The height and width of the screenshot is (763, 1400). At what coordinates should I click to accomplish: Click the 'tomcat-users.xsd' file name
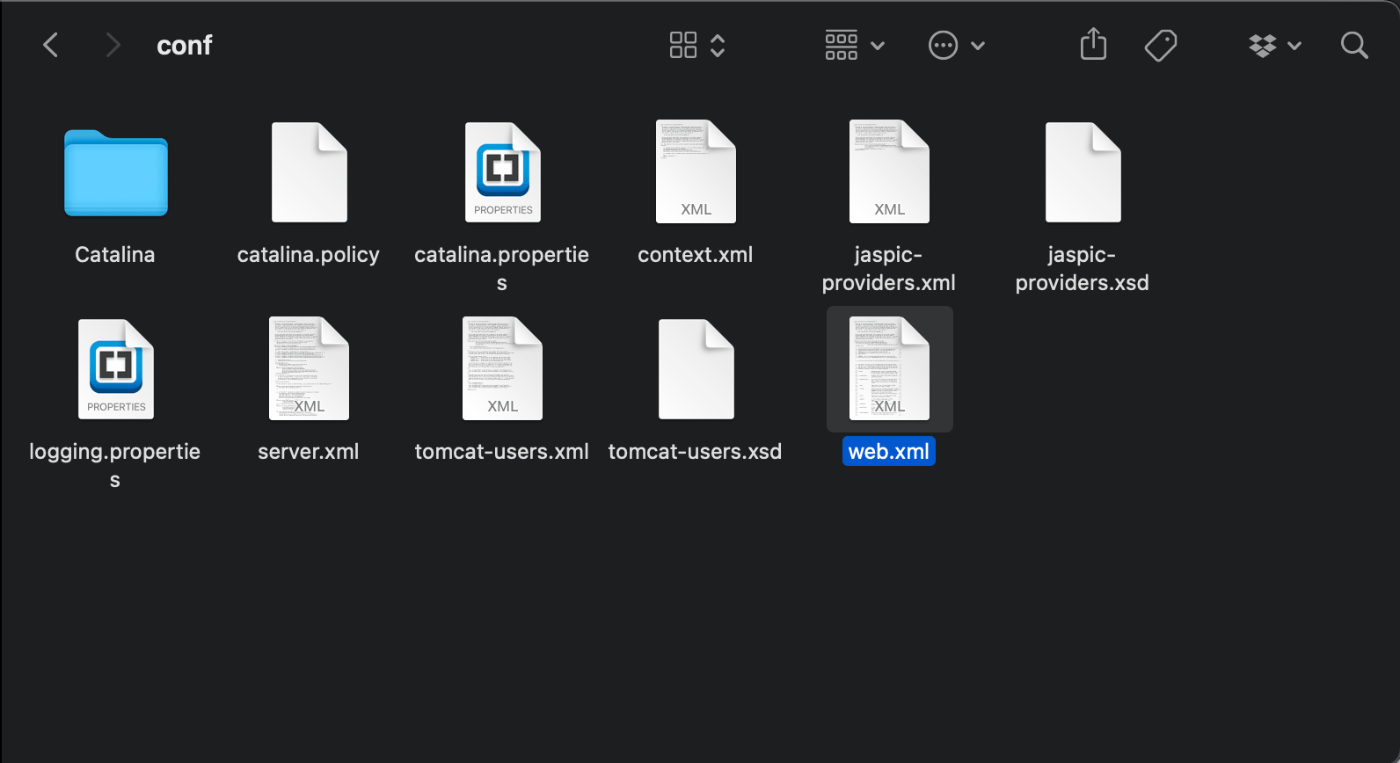[695, 452]
